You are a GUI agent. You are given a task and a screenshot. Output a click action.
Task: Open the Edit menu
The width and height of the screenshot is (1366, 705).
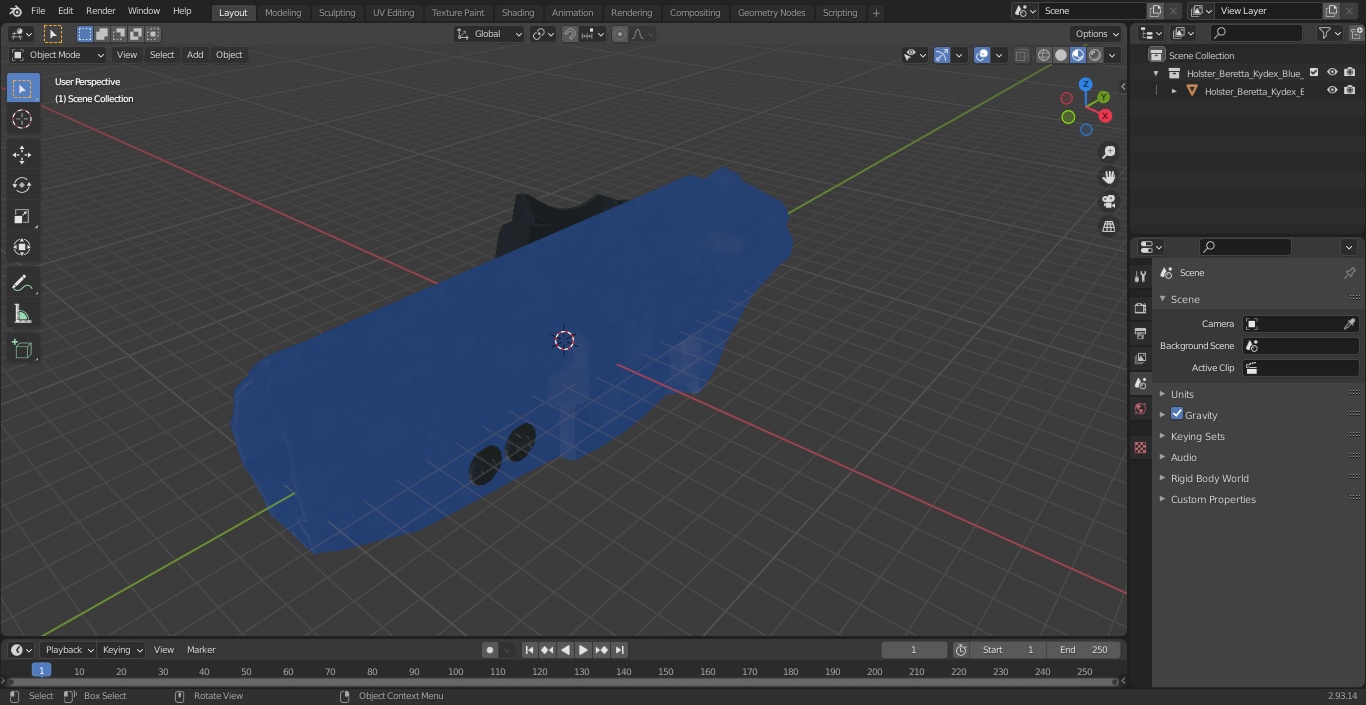point(65,11)
